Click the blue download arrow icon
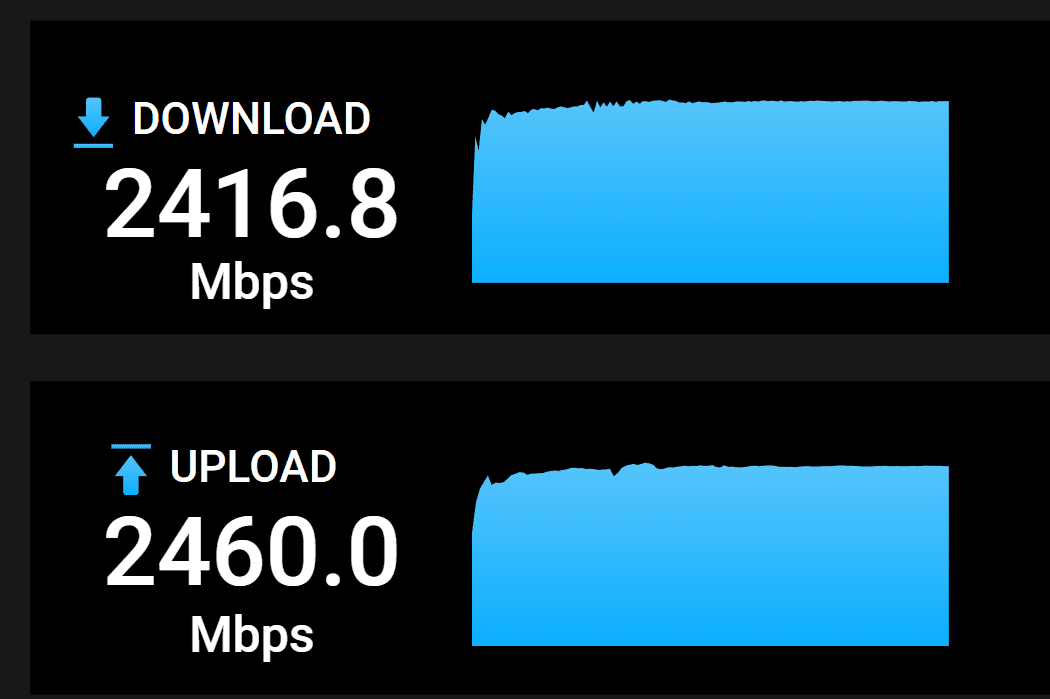This screenshot has width=1050, height=699. (93, 118)
